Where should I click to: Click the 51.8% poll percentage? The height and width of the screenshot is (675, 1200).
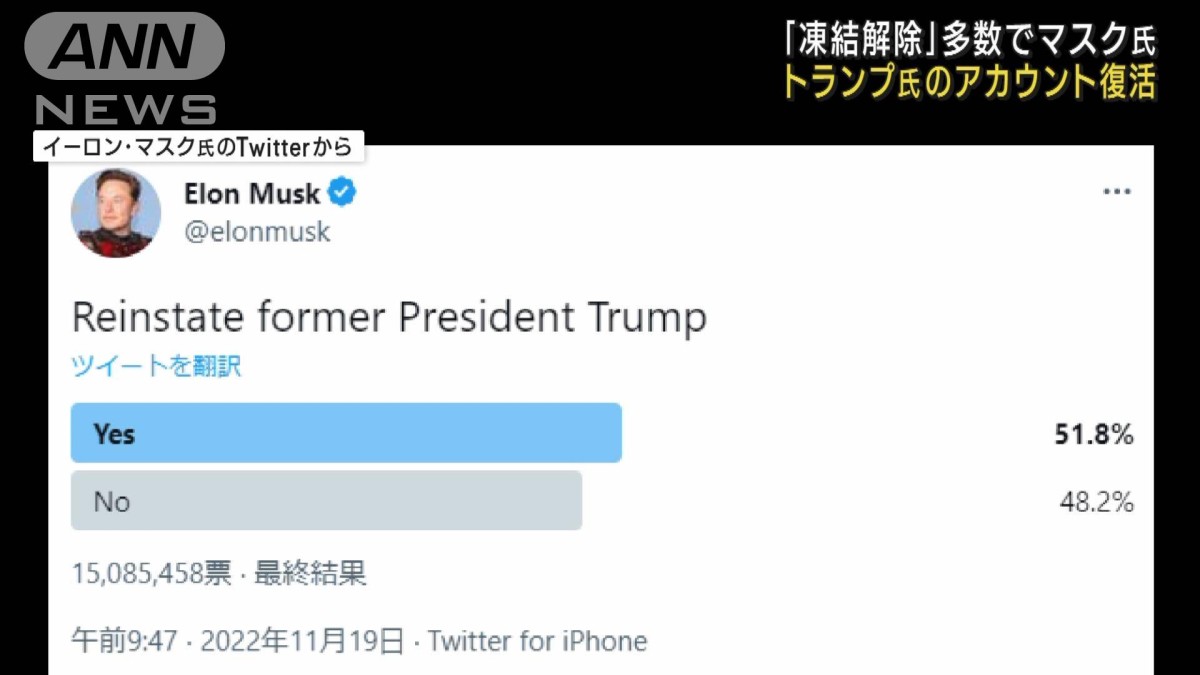pos(1096,434)
